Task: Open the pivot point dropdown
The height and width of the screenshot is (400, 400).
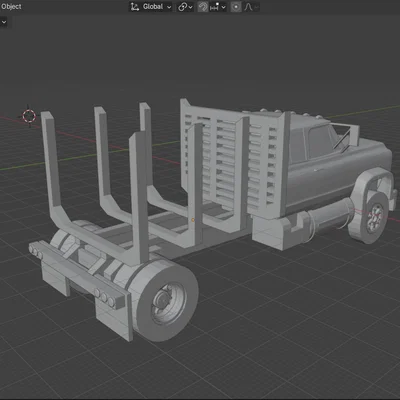Action: click(185, 7)
